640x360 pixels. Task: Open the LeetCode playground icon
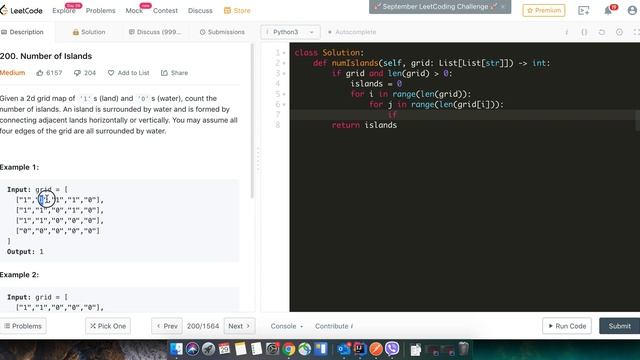click(x=584, y=11)
